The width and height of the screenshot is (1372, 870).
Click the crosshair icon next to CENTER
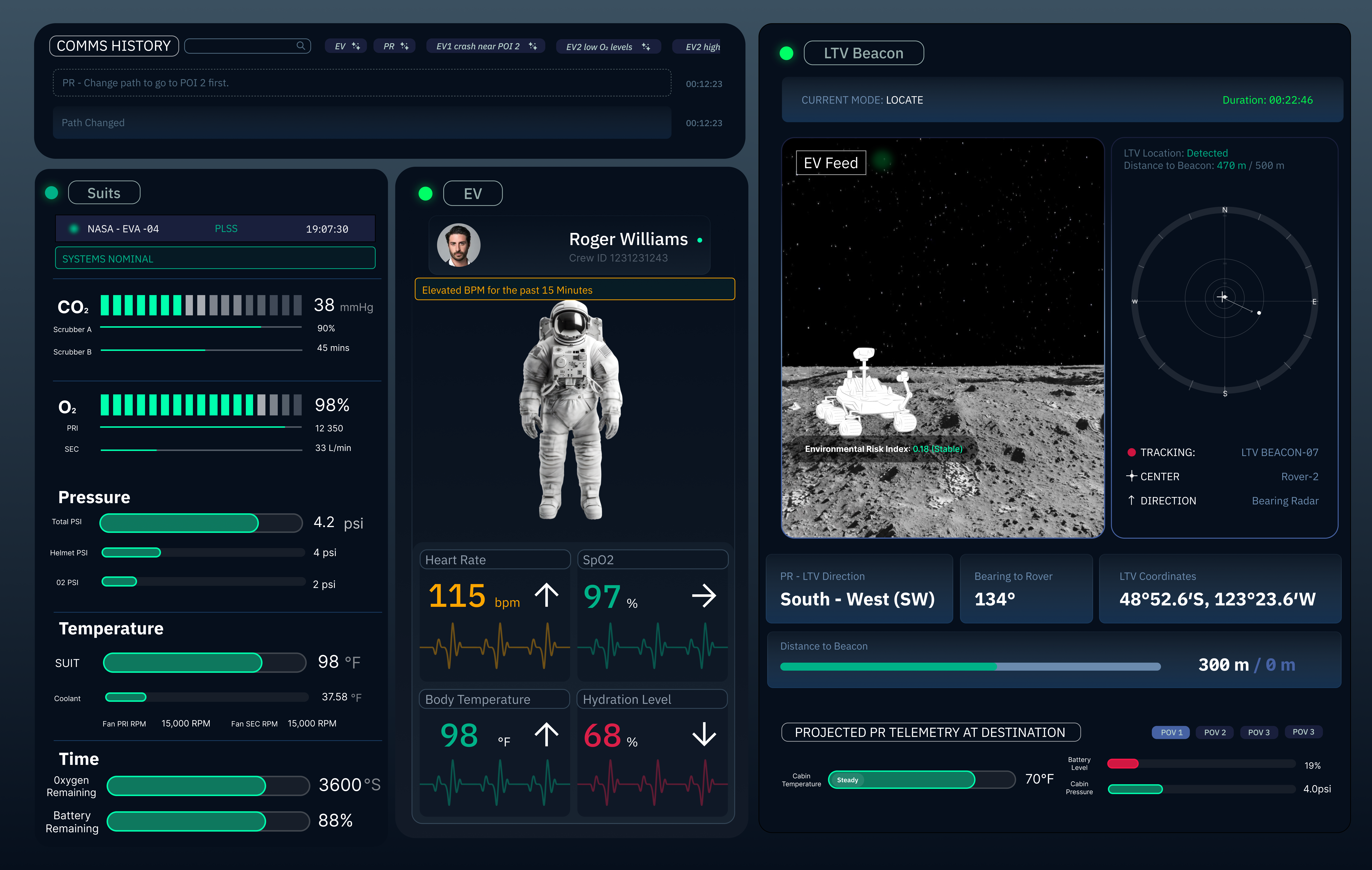[x=1132, y=476]
